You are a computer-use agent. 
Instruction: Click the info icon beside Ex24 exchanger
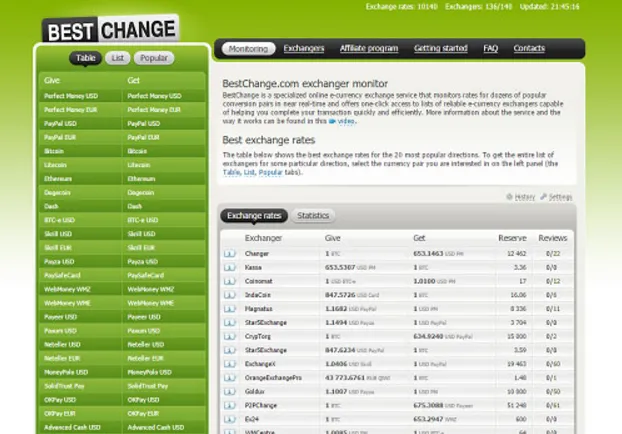point(230,419)
